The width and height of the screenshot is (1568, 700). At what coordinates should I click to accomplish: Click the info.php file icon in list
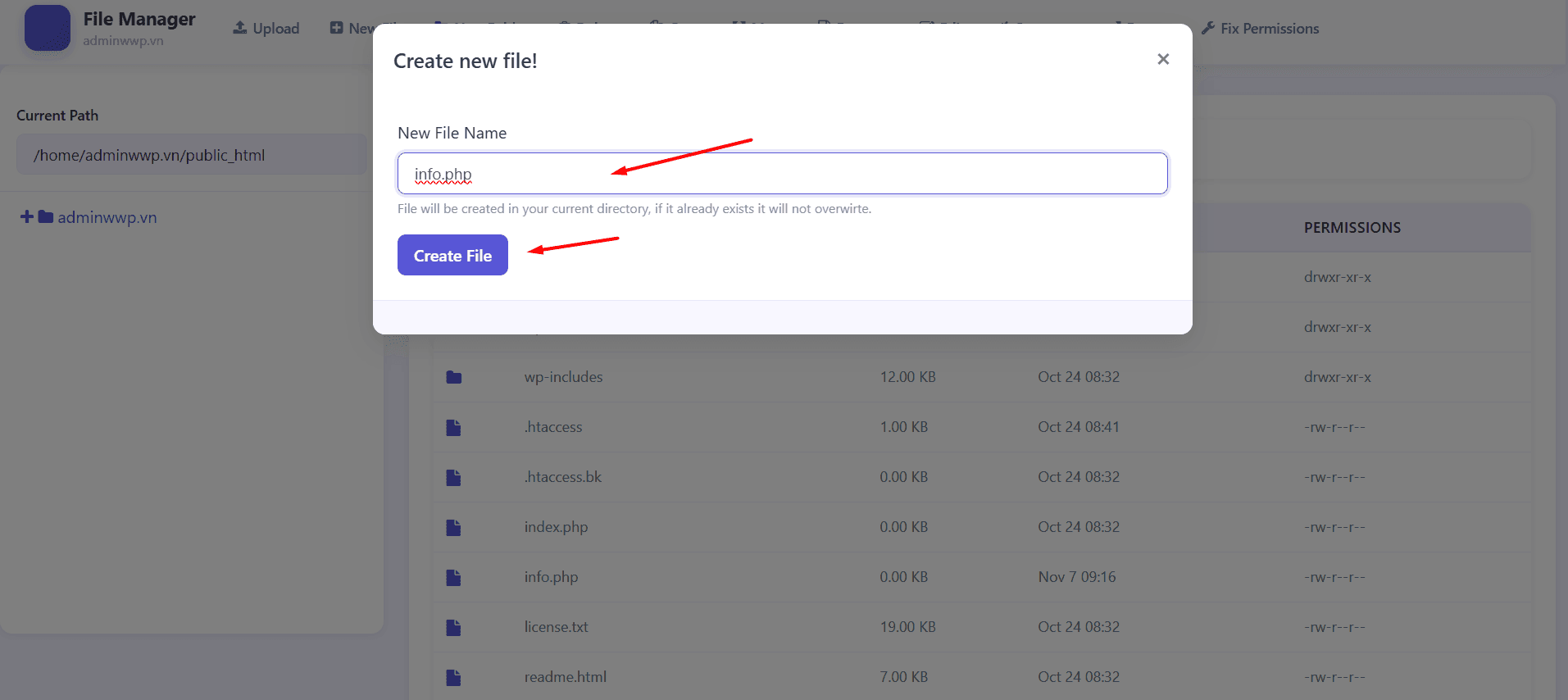point(453,577)
